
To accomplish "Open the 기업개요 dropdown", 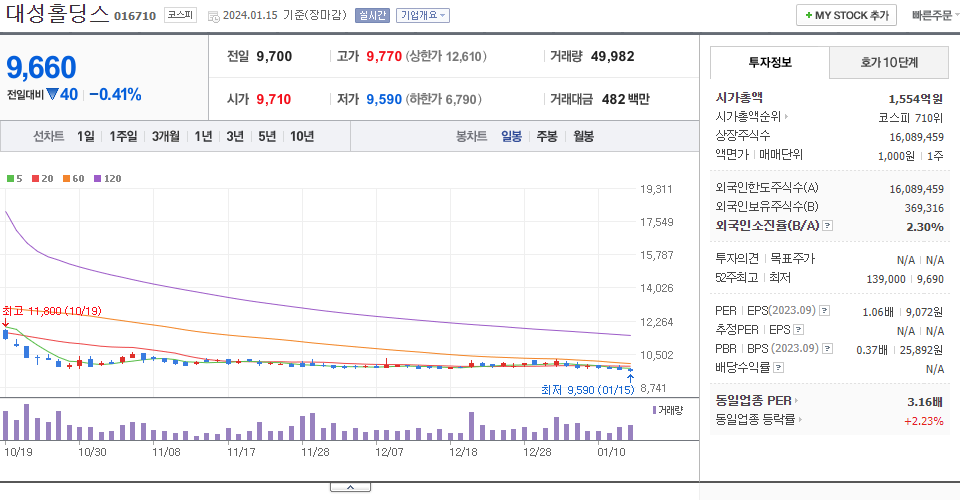I will pos(423,15).
